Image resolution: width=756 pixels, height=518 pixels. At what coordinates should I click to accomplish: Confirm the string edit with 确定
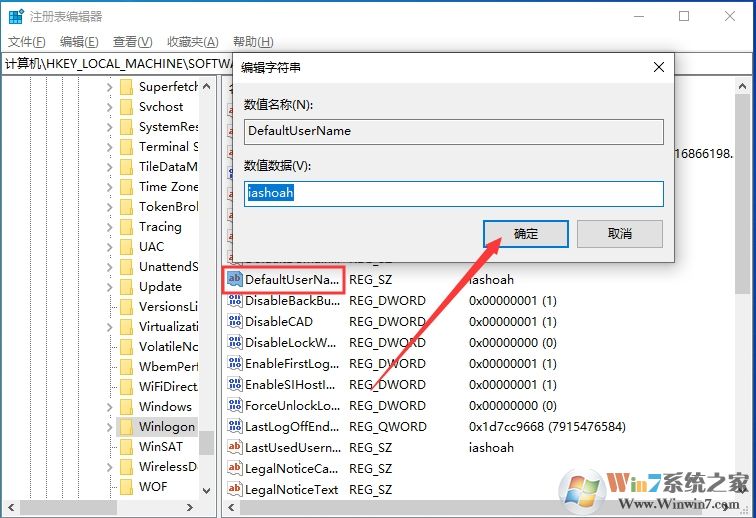526,234
